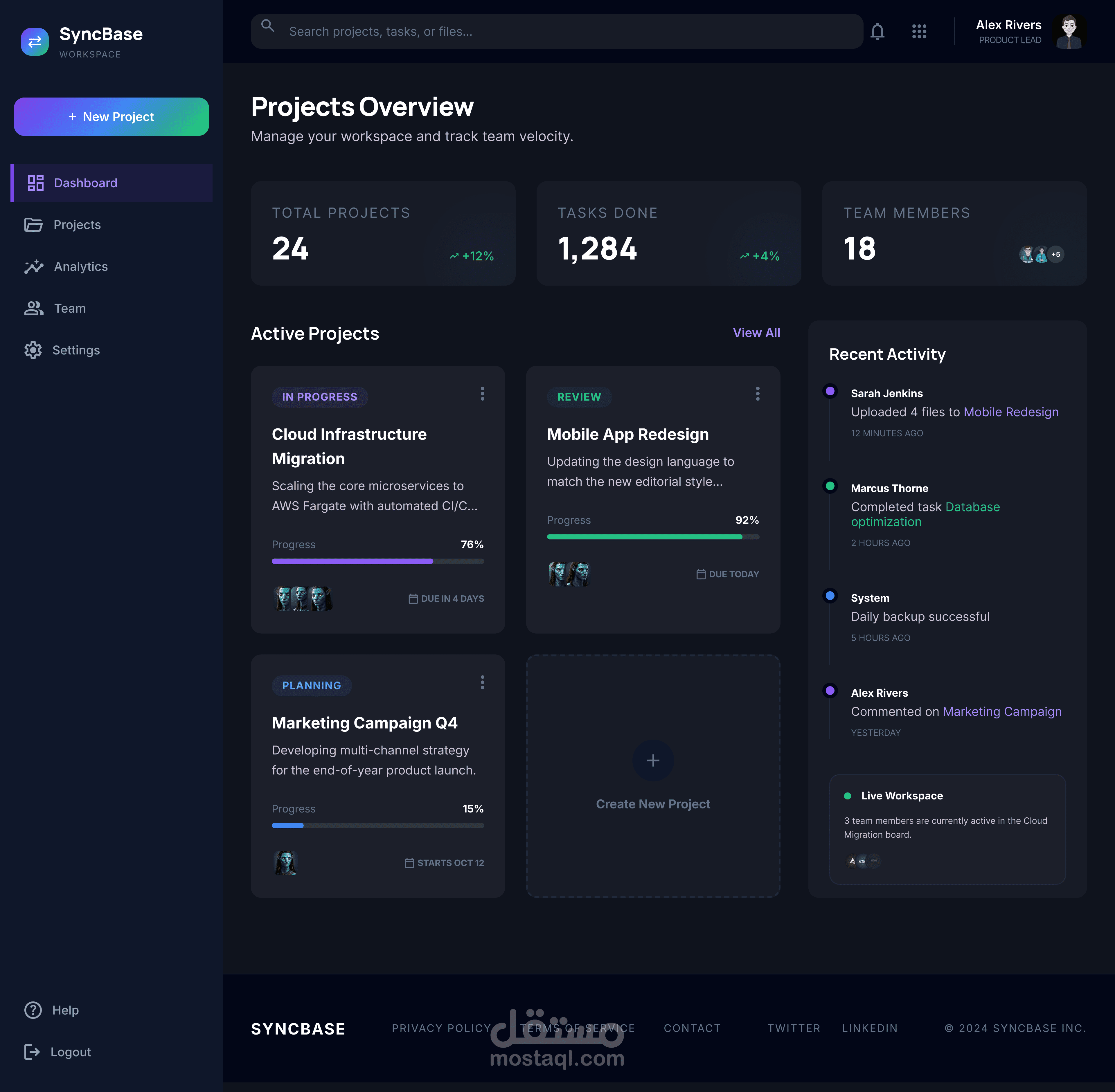Image resolution: width=1115 pixels, height=1092 pixels.
Task: Click the Help question mark icon
Action: pyautogui.click(x=33, y=1010)
